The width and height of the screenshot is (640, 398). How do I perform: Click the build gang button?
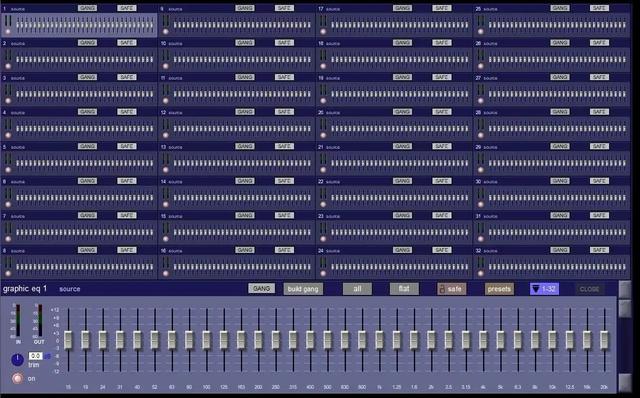pyautogui.click(x=303, y=289)
